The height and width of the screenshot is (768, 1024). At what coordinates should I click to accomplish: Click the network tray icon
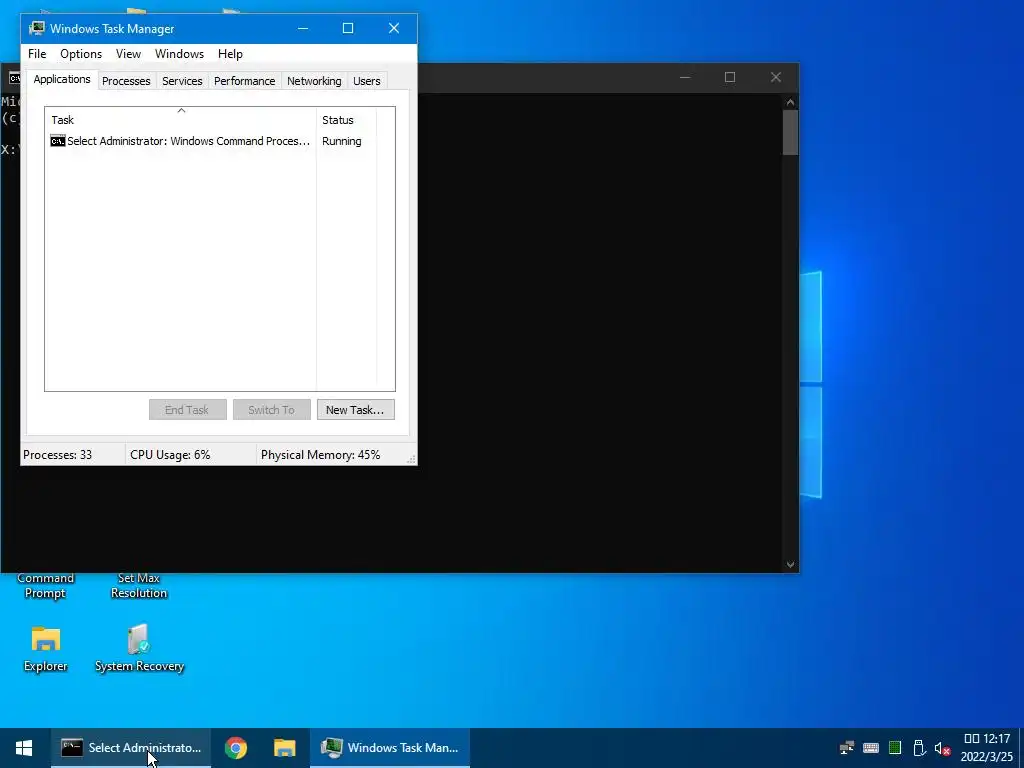click(x=846, y=748)
